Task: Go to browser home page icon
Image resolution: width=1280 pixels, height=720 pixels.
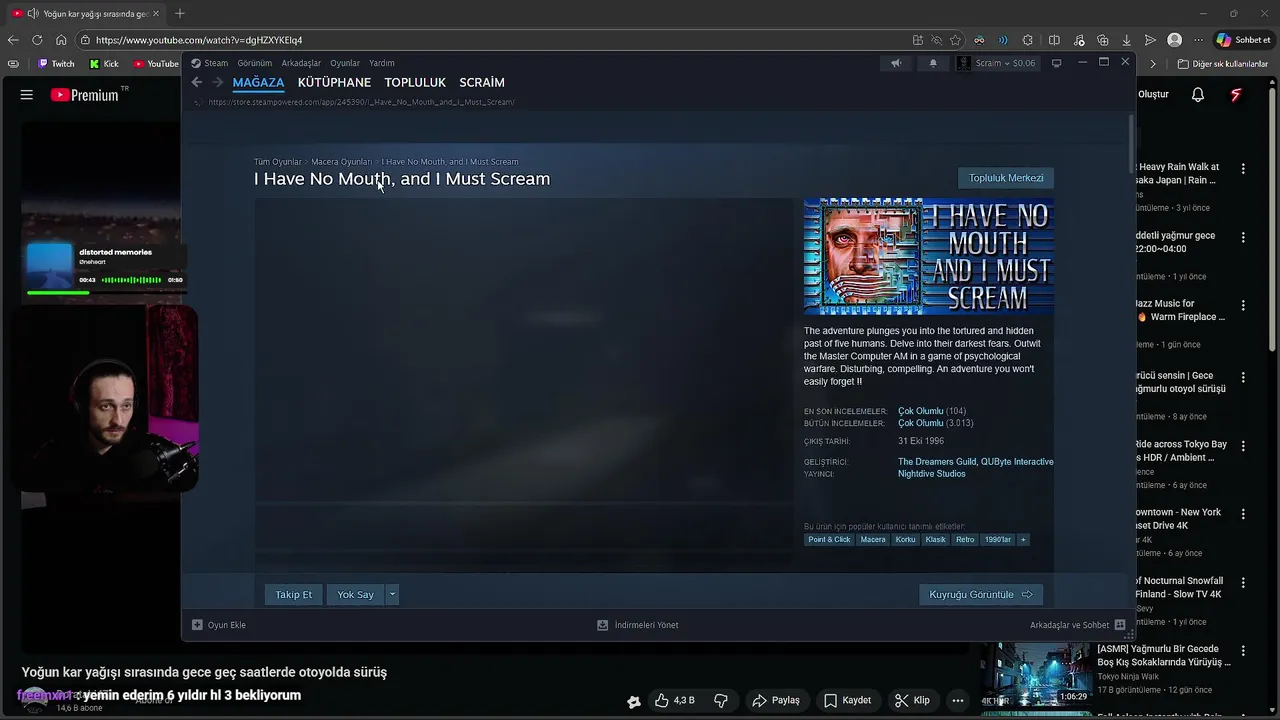Action: 61,40
